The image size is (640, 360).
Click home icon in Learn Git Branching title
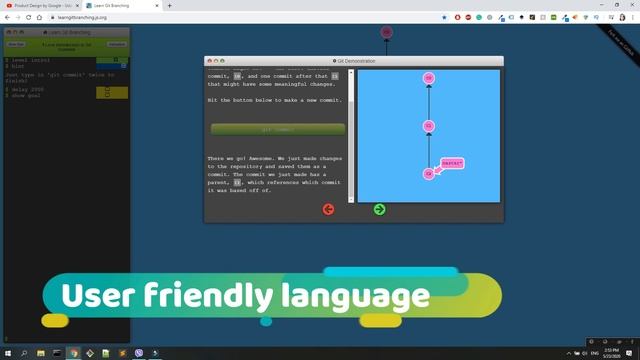coord(45,32)
